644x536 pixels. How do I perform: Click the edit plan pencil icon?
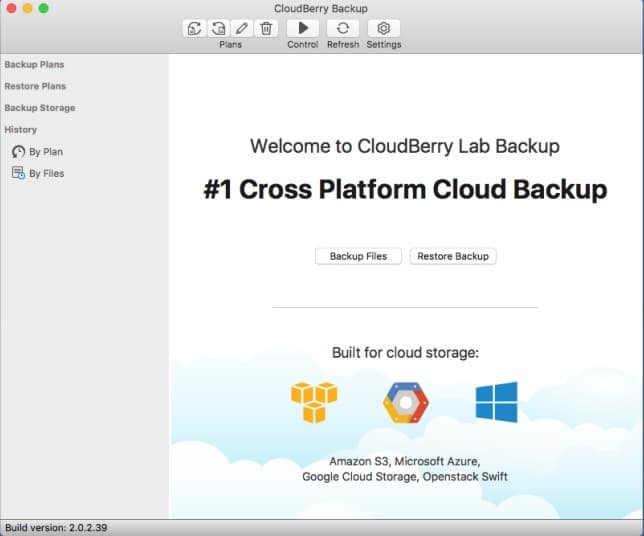click(242, 28)
